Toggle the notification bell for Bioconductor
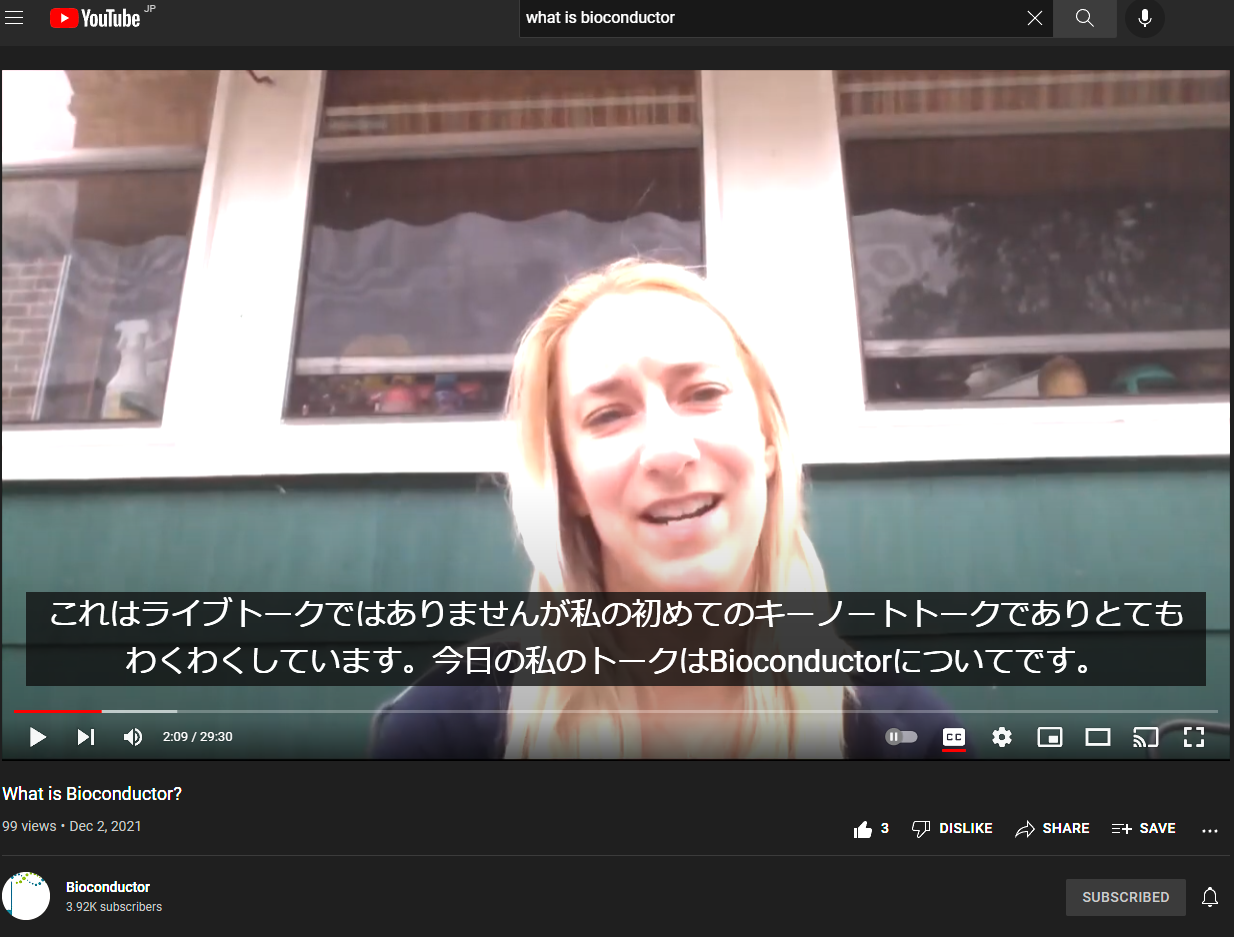Screen dimensions: 1234x937 click(1210, 897)
